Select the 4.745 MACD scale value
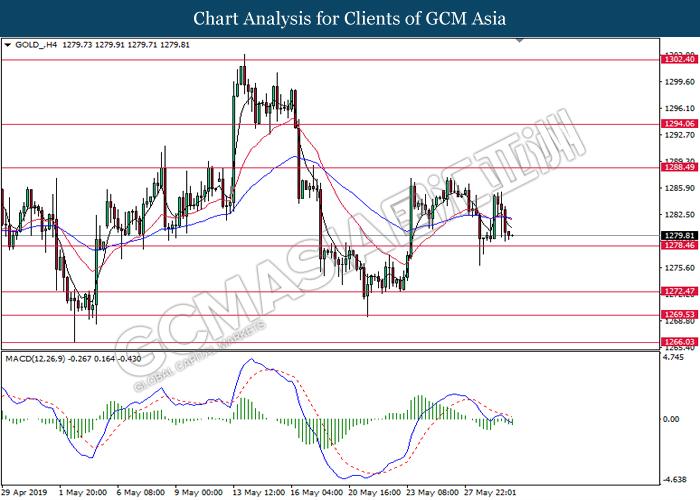Viewport: 700px width, 500px height. click(x=673, y=358)
